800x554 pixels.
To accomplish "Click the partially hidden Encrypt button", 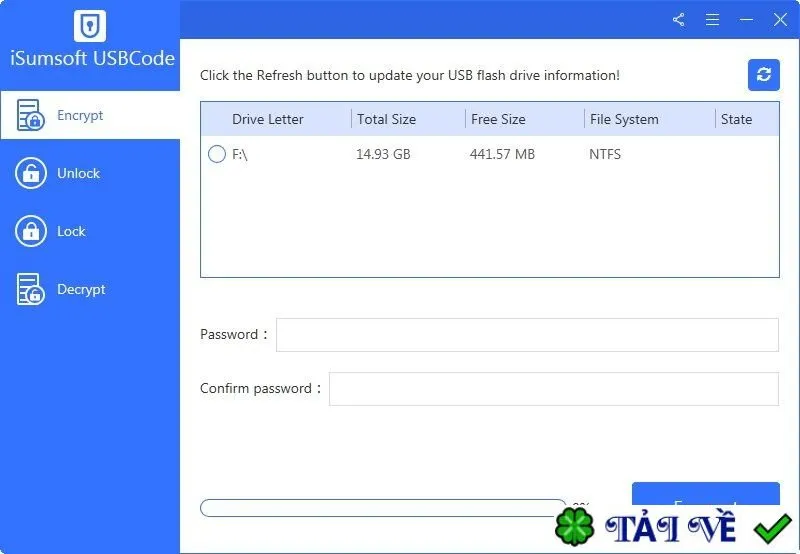I will (x=706, y=494).
